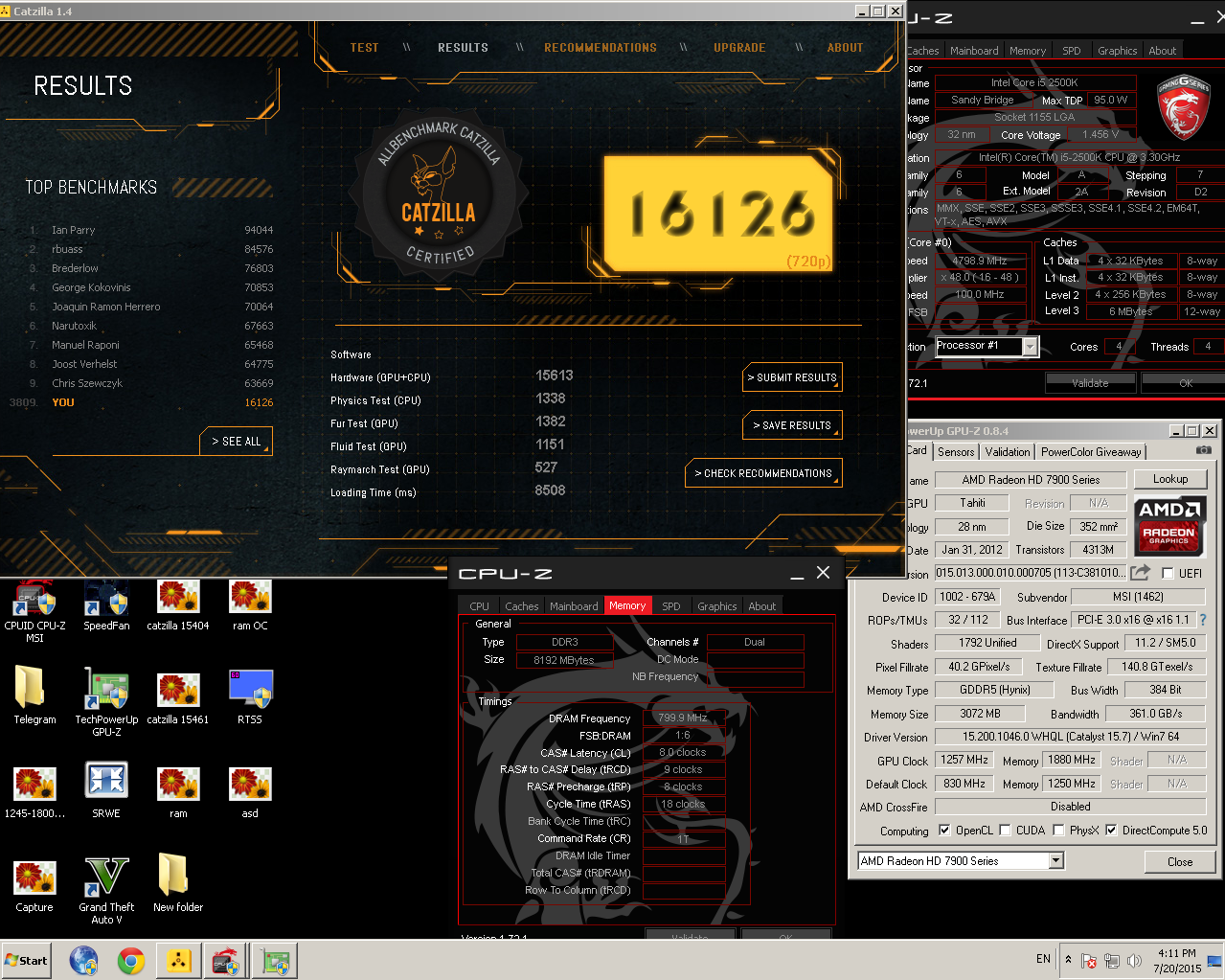Open the RECOMMENDATIONS tab in Catzilla
The image size is (1225, 980).
601,47
